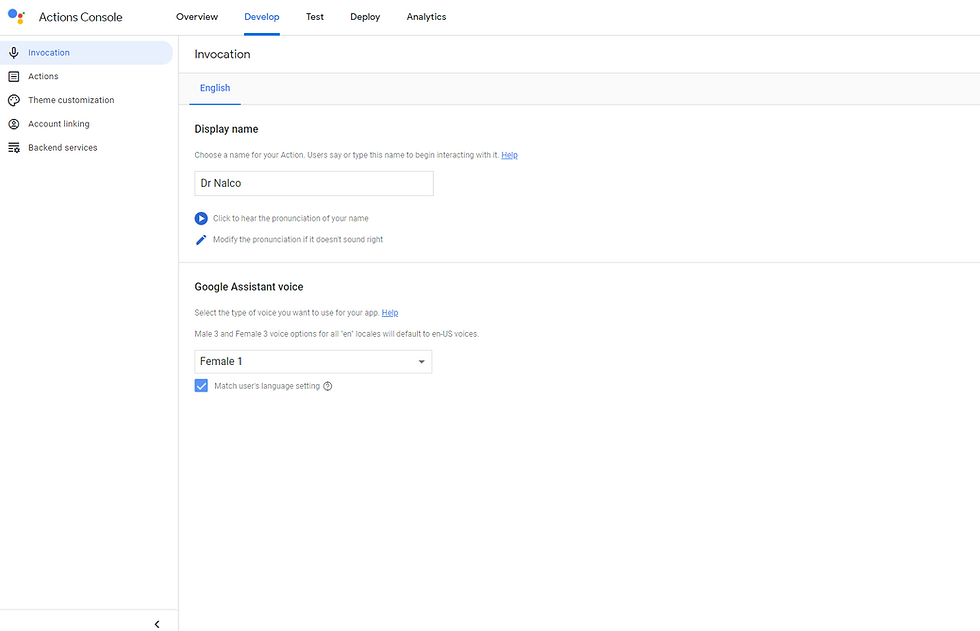Image resolution: width=980 pixels, height=631 pixels.
Task: Uncheck Match user's language setting checkbox
Action: click(201, 385)
